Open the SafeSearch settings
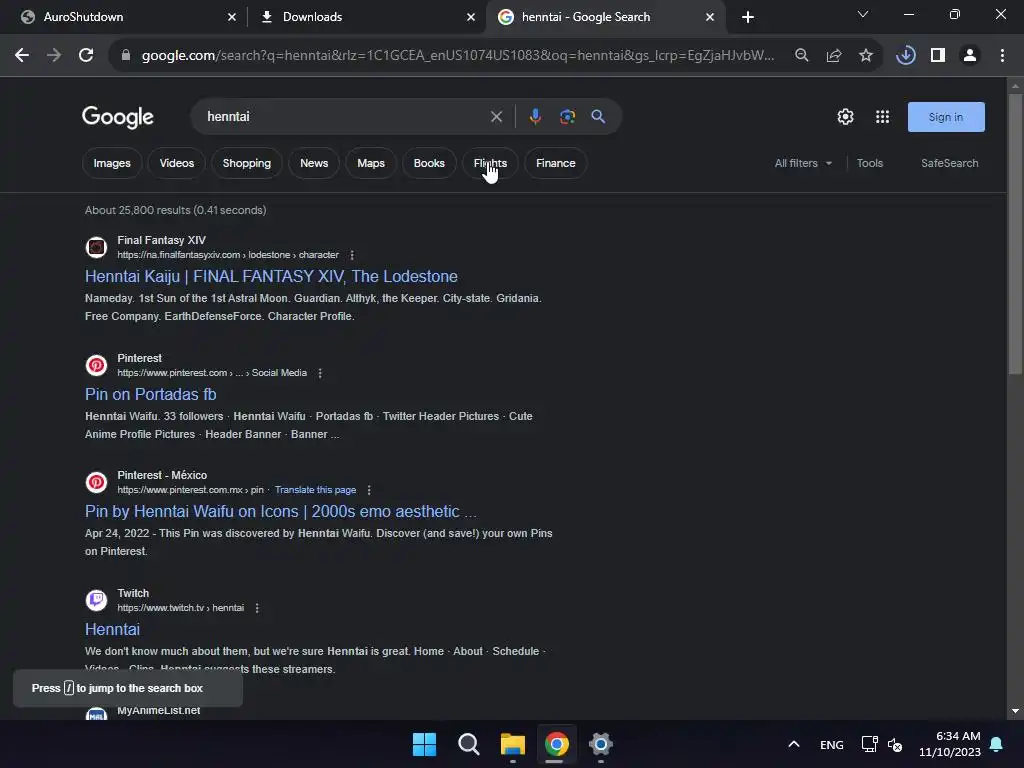The image size is (1024, 768). click(x=950, y=163)
